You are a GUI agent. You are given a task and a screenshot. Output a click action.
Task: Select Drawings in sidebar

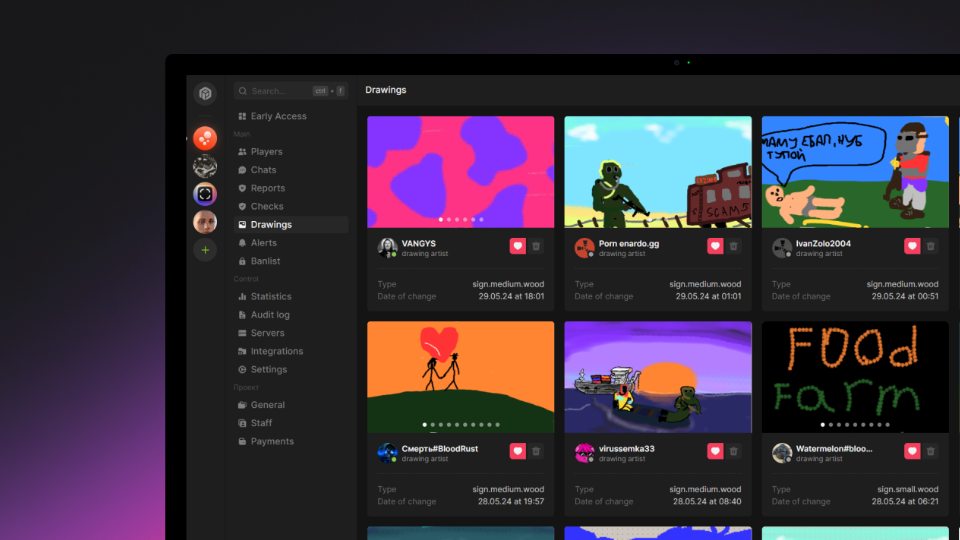[291, 224]
